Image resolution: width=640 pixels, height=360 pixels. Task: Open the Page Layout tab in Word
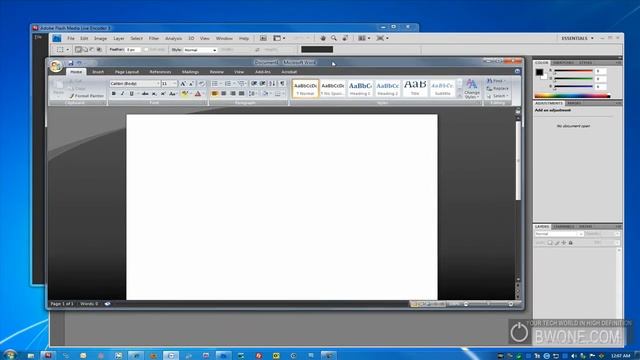127,72
